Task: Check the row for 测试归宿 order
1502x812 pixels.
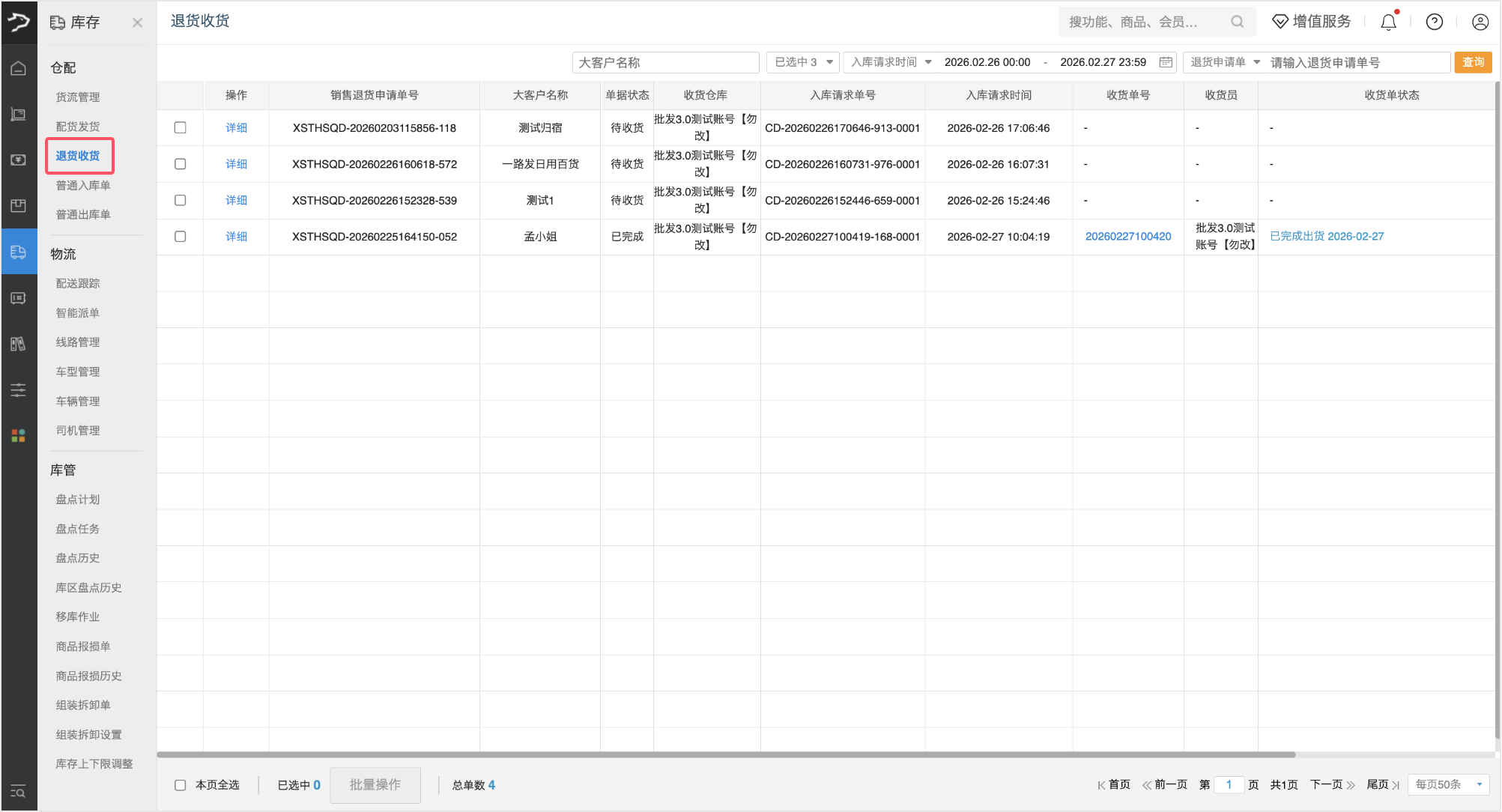Action: [181, 127]
